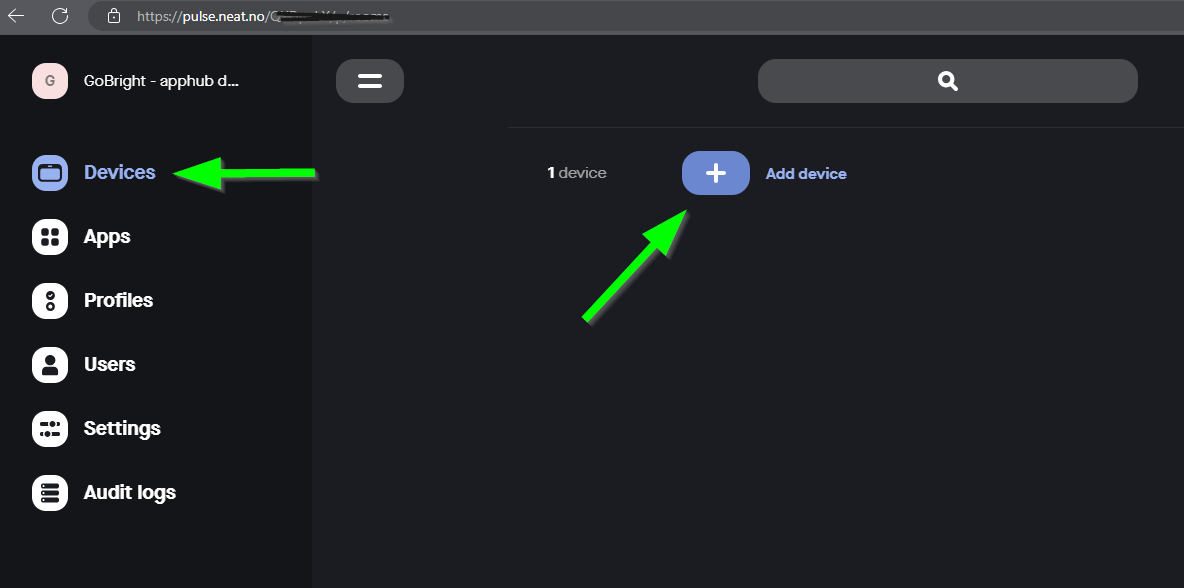Image resolution: width=1184 pixels, height=588 pixels.
Task: Click the Apps grid icon
Action: (50, 237)
